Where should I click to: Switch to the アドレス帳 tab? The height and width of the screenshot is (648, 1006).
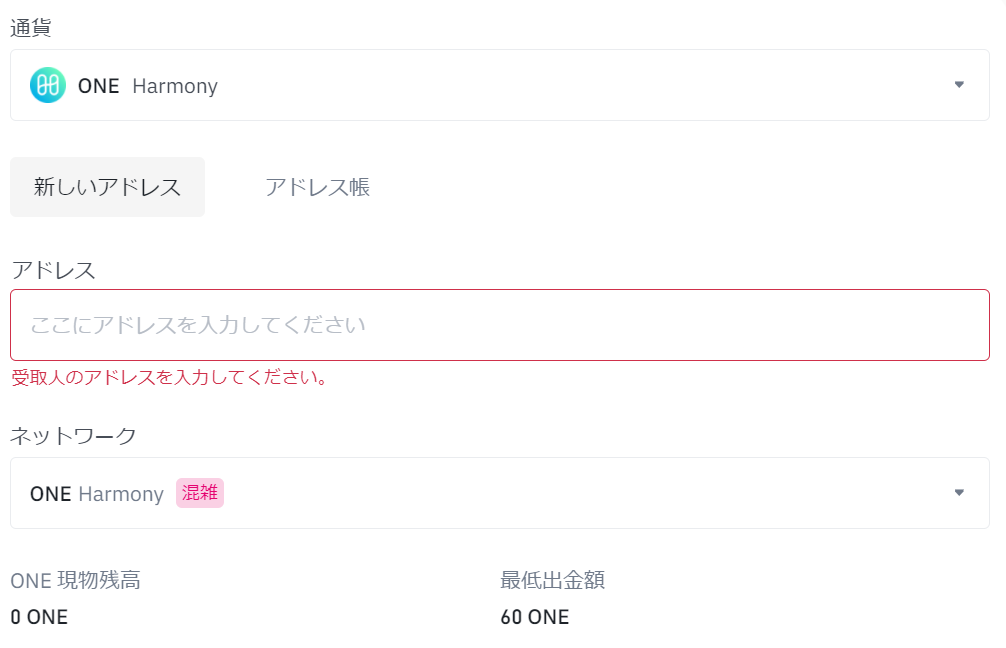pos(318,187)
